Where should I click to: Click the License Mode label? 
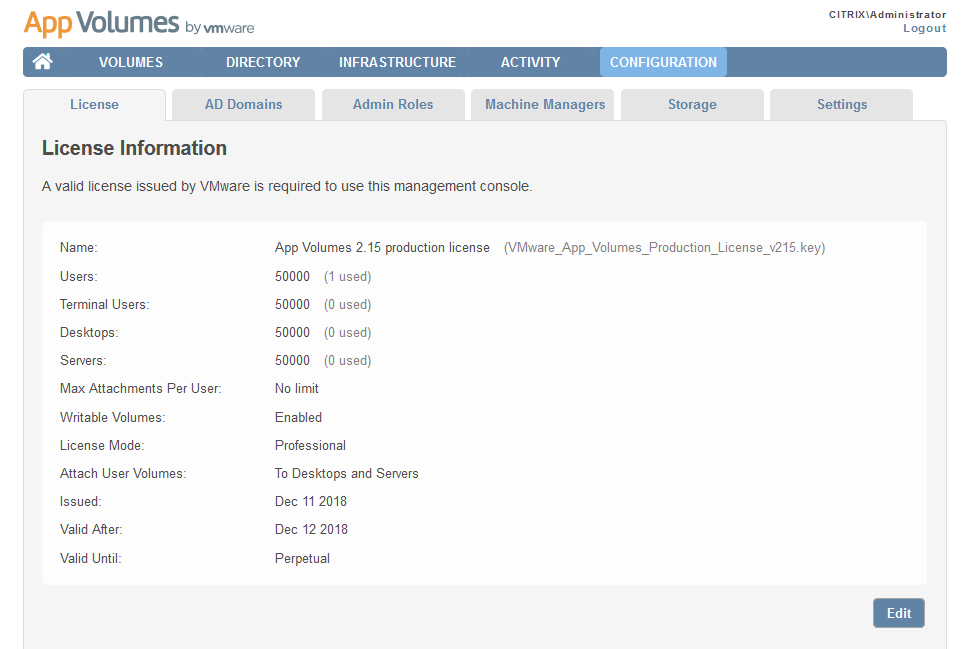point(102,445)
